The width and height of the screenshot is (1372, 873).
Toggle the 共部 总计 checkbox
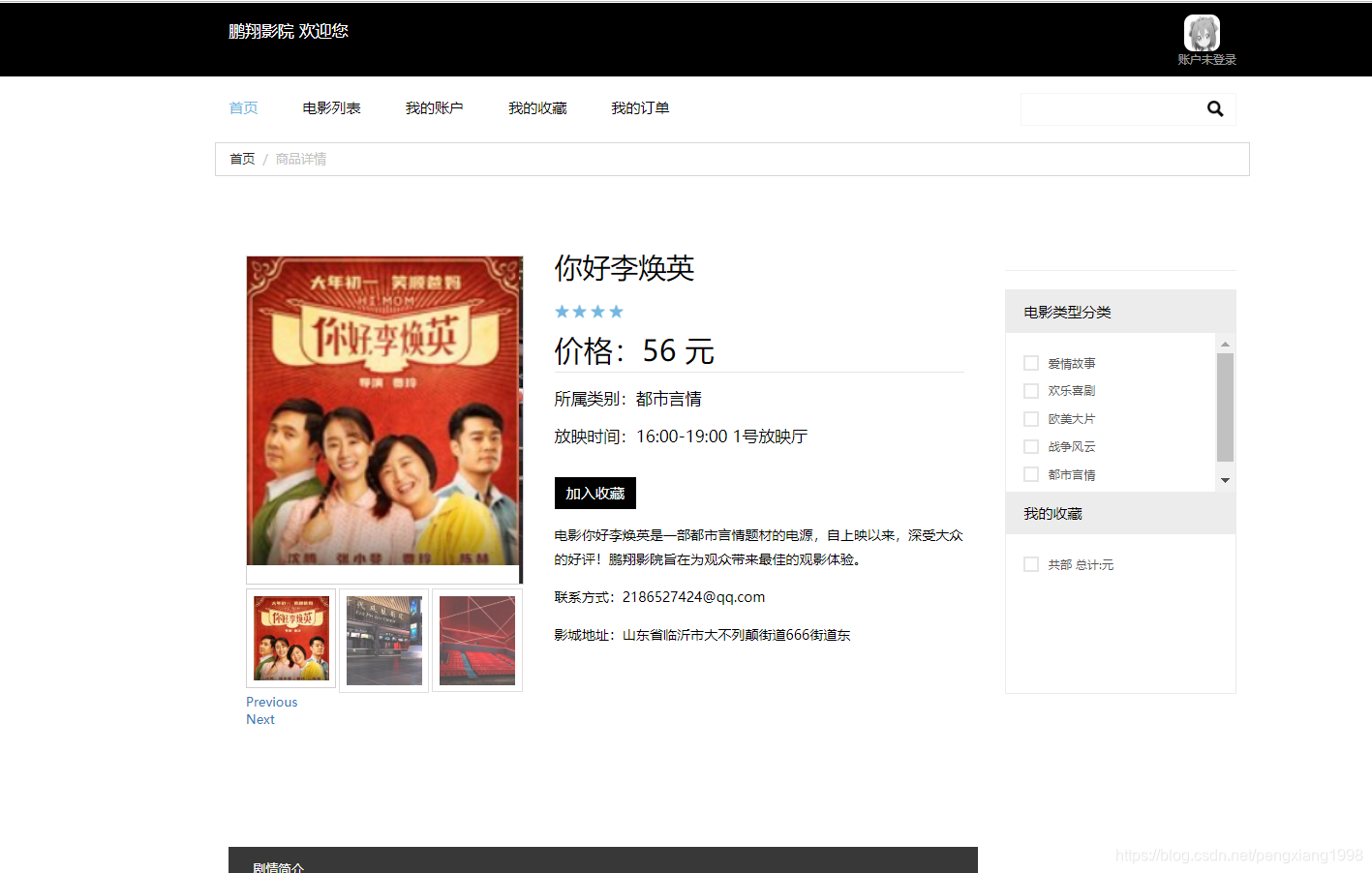click(x=1031, y=564)
